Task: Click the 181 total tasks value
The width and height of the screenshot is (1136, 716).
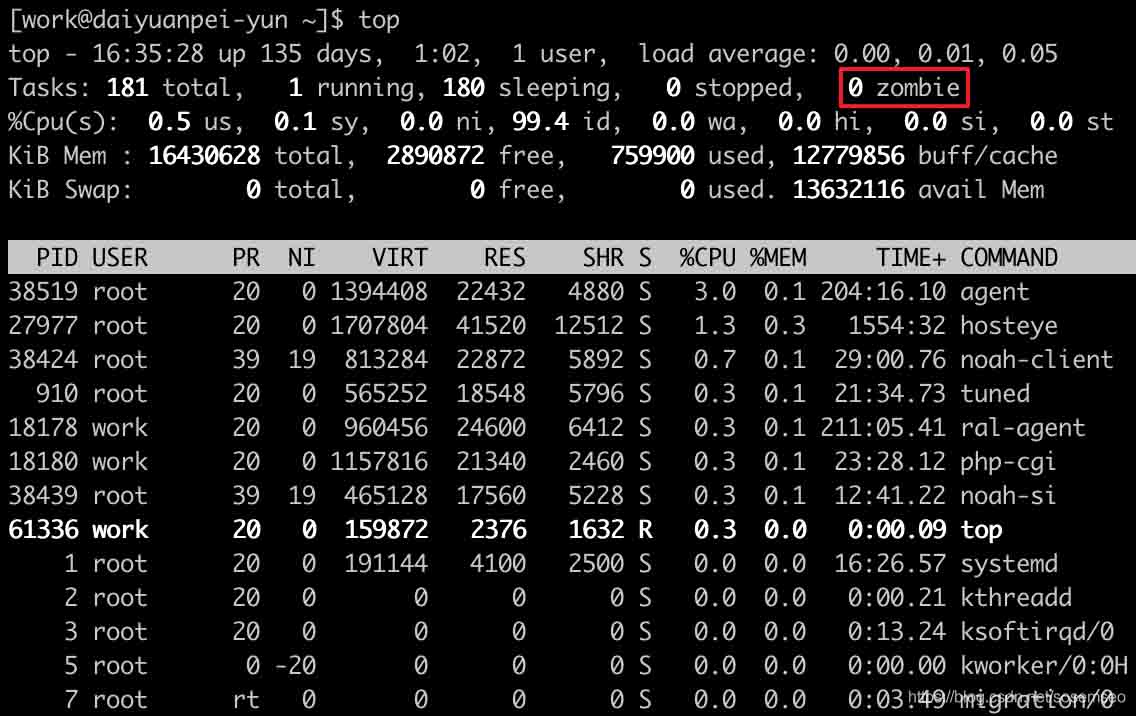Action: click(x=127, y=88)
